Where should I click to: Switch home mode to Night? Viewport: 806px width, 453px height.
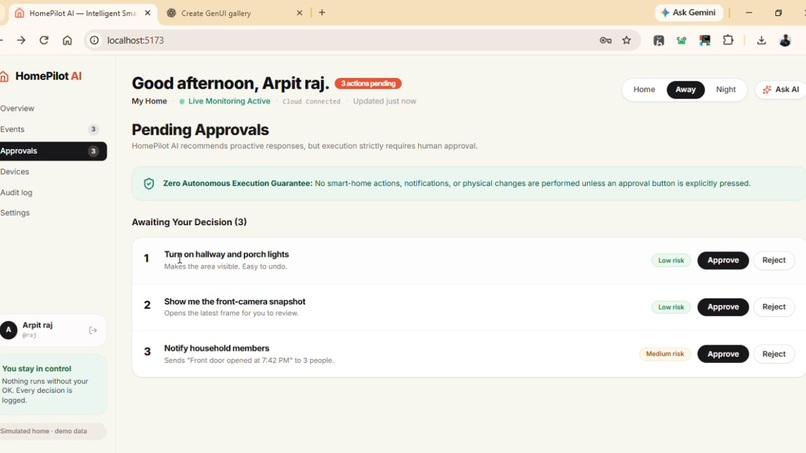[x=725, y=89]
